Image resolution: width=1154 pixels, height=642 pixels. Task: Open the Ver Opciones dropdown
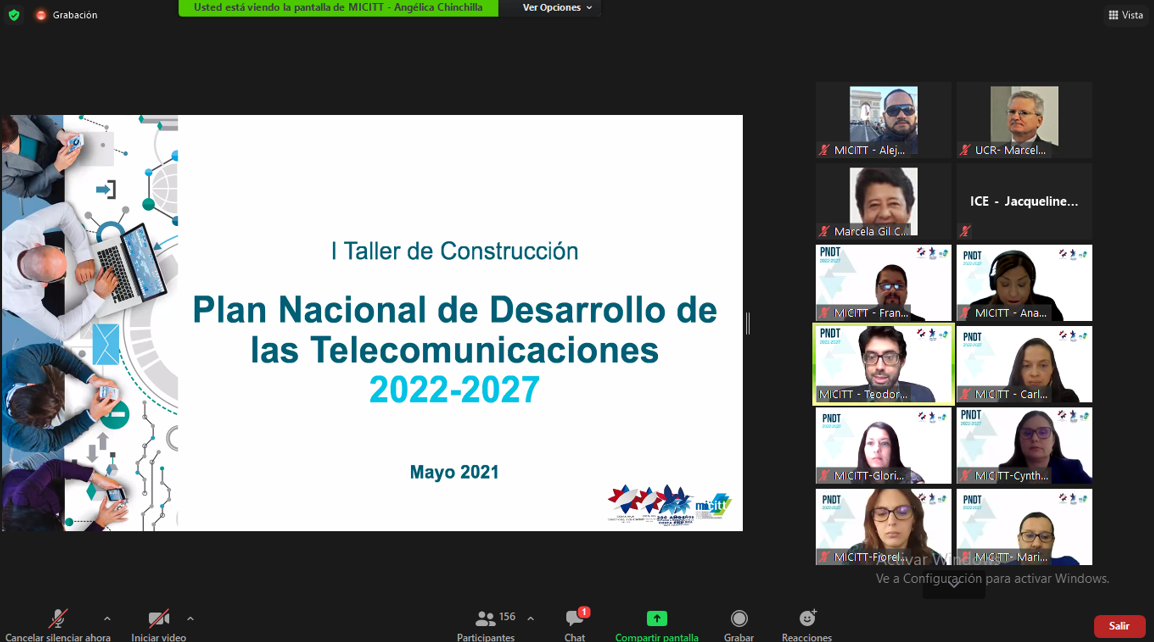tap(557, 8)
